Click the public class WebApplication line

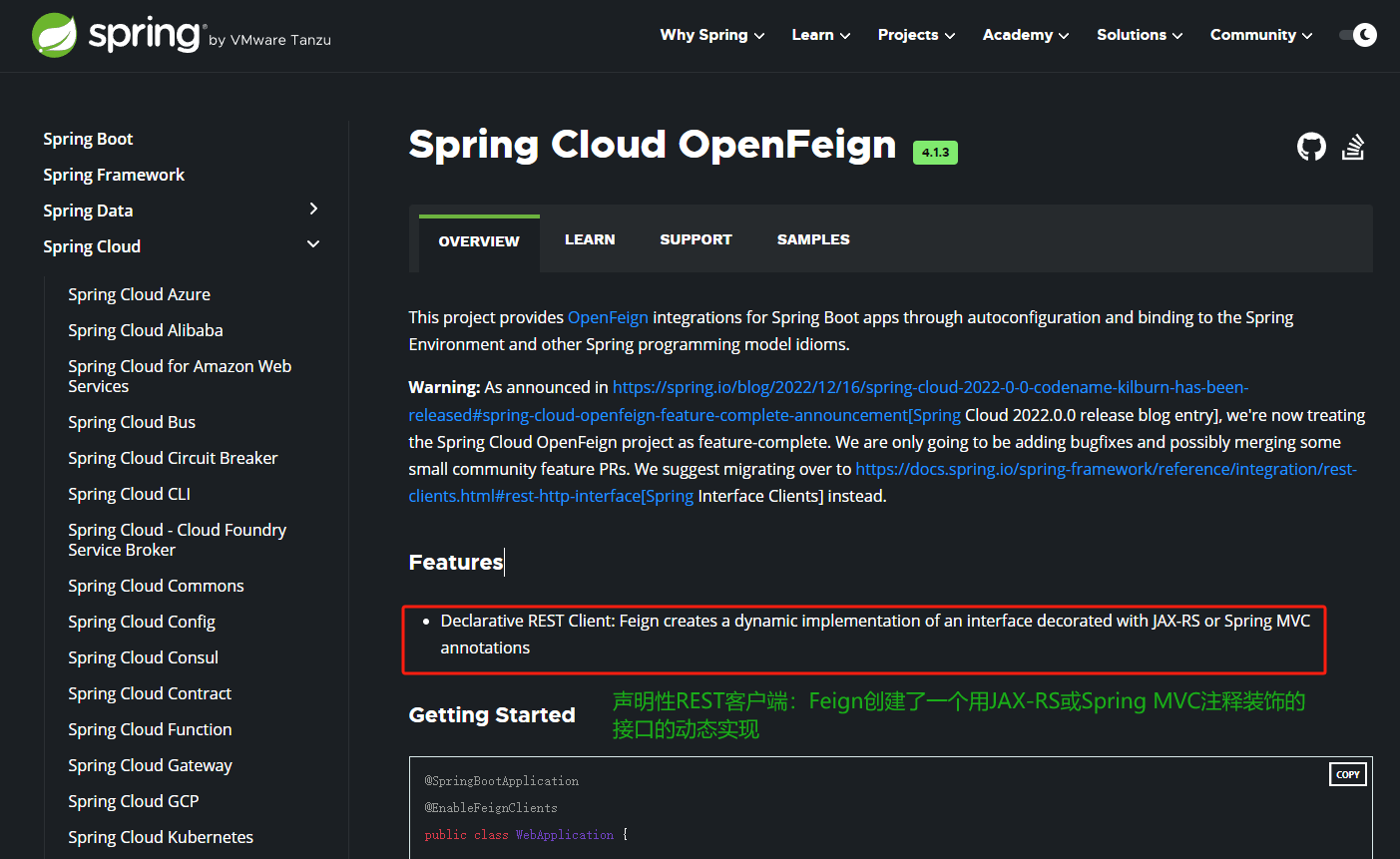tap(526, 835)
